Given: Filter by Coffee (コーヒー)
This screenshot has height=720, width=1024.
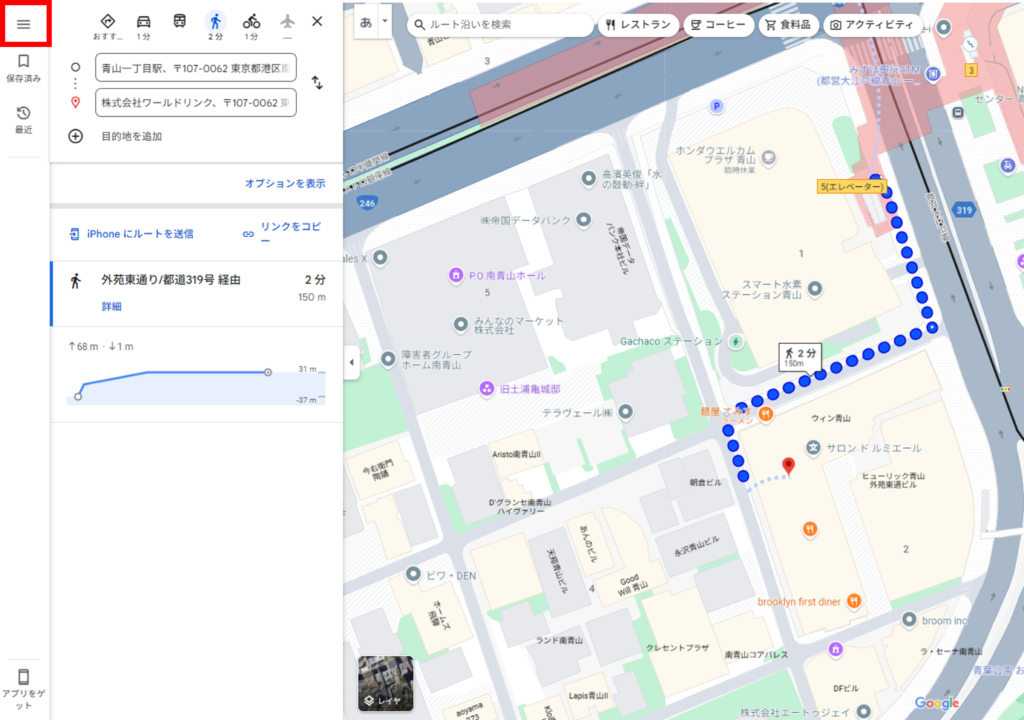Looking at the screenshot, I should pos(718,25).
